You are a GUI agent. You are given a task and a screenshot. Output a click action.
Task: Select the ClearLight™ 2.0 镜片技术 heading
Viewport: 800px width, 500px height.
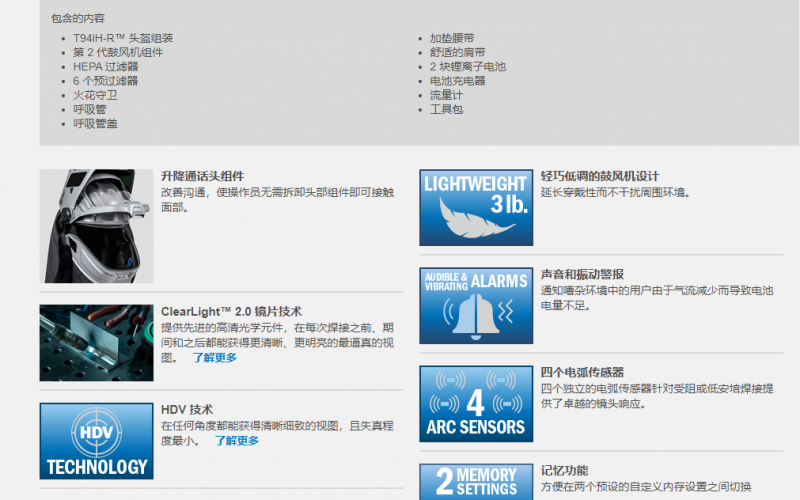tap(232, 311)
